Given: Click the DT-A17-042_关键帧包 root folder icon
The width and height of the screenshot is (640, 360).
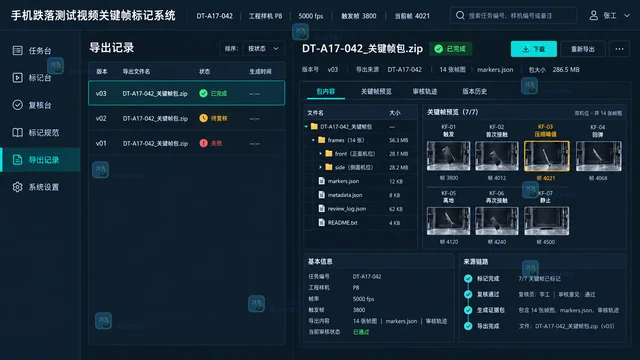Looking at the screenshot, I should click(x=314, y=127).
